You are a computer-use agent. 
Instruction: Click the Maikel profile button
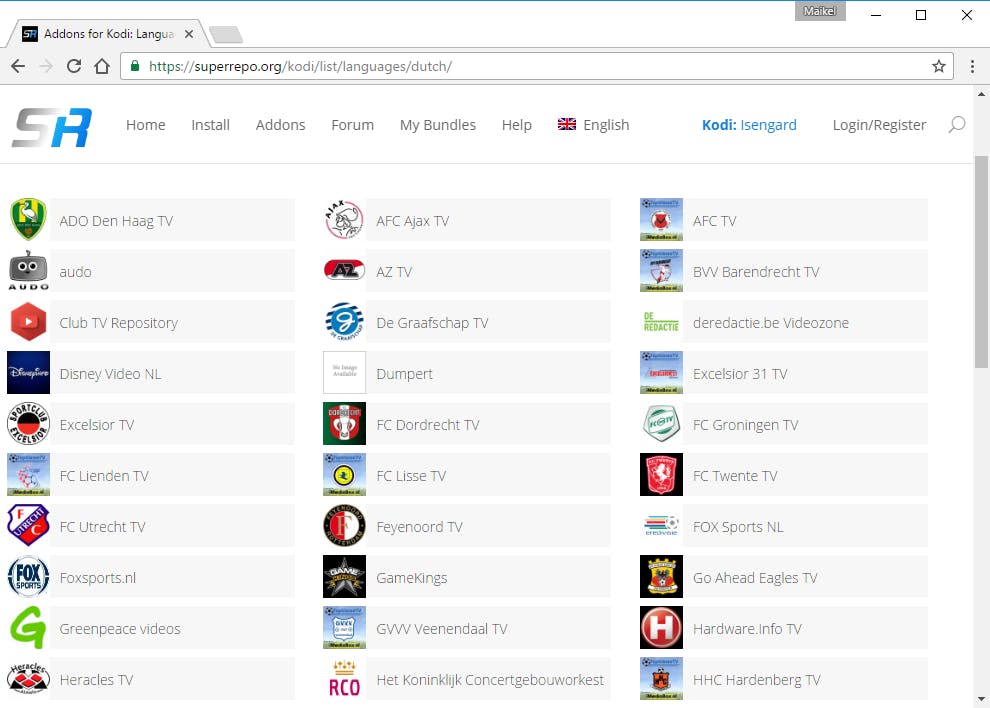pyautogui.click(x=820, y=11)
